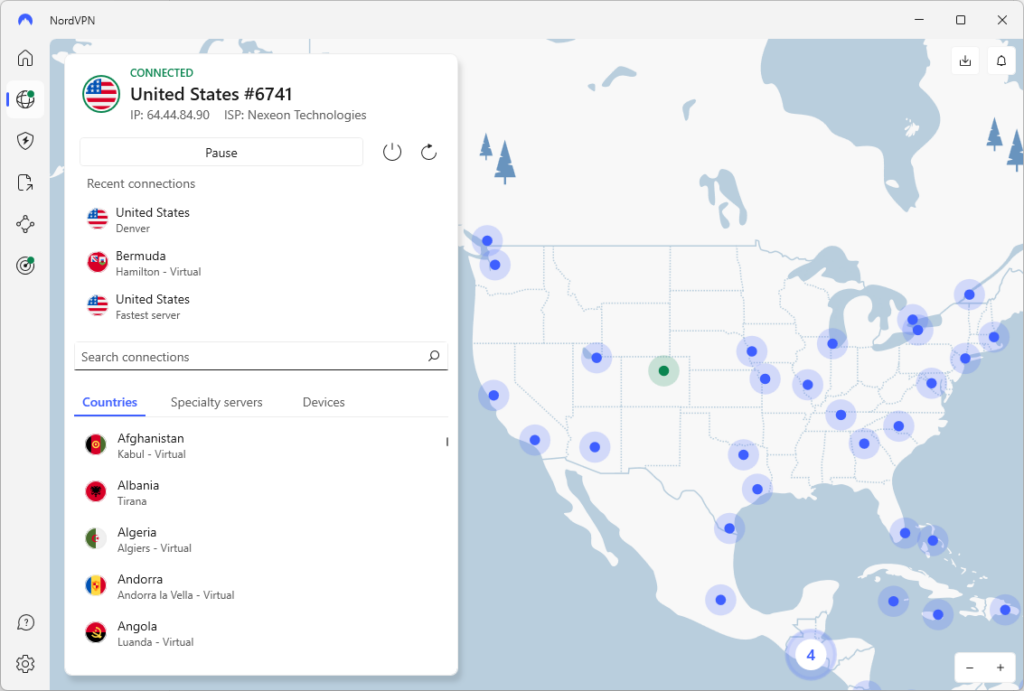Switch to the Devices tab
The width and height of the screenshot is (1024, 691).
click(323, 402)
